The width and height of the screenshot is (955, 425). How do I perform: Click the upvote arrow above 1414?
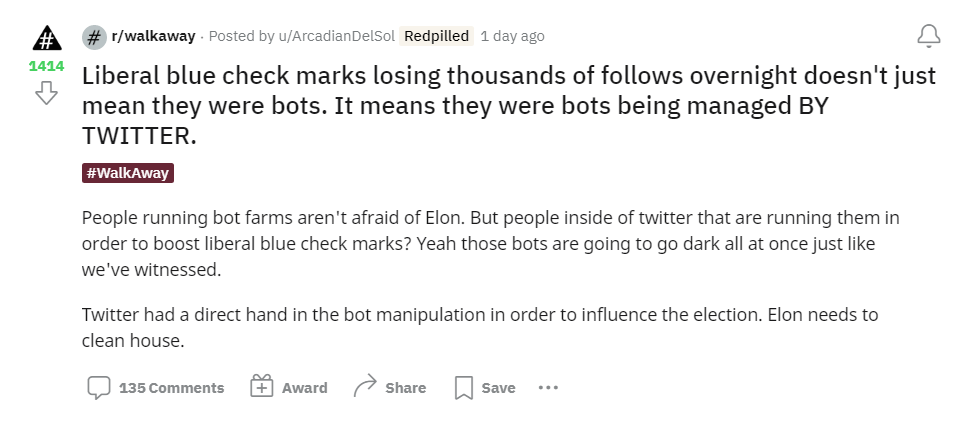point(47,38)
